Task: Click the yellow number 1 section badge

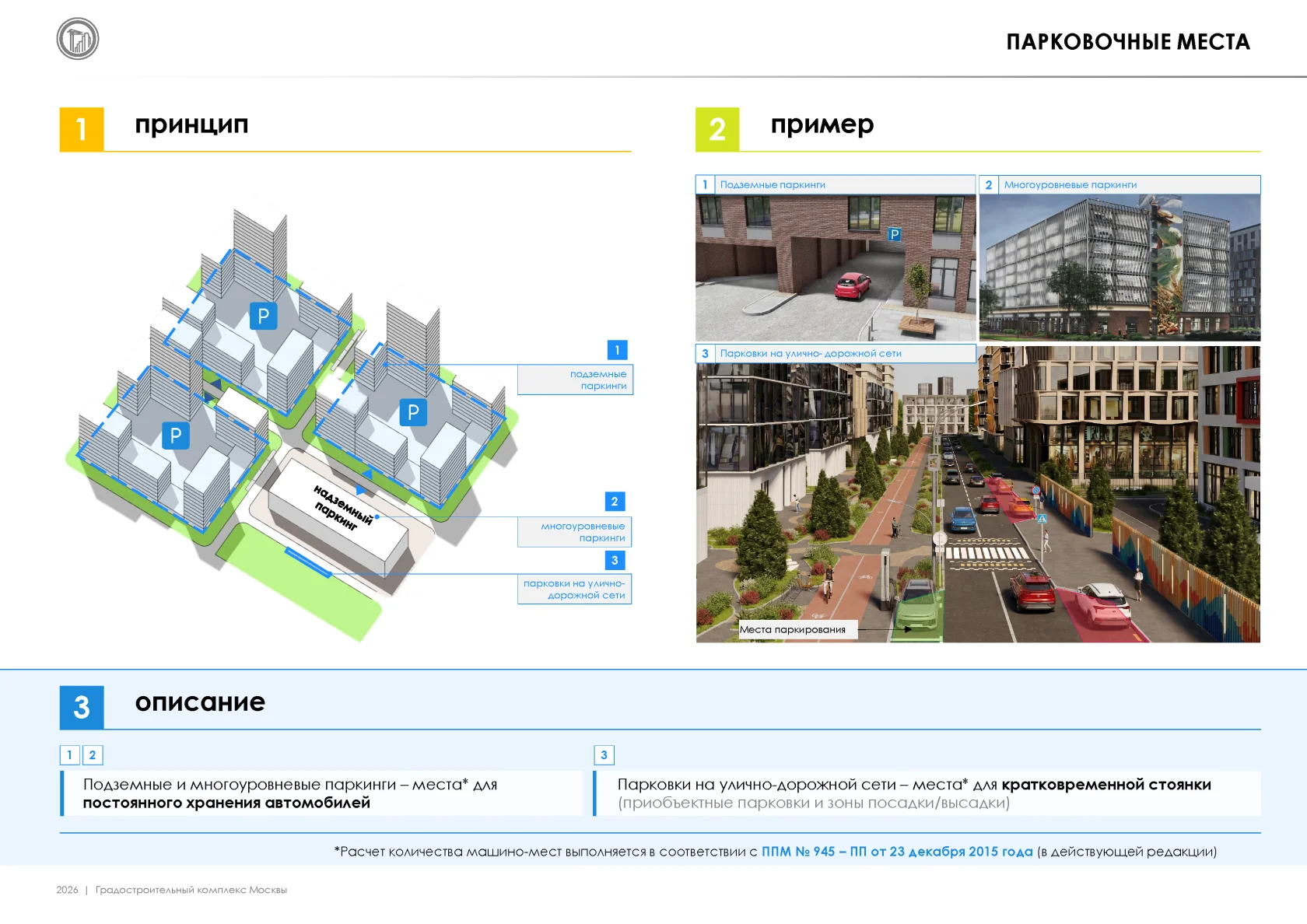Action: click(82, 129)
